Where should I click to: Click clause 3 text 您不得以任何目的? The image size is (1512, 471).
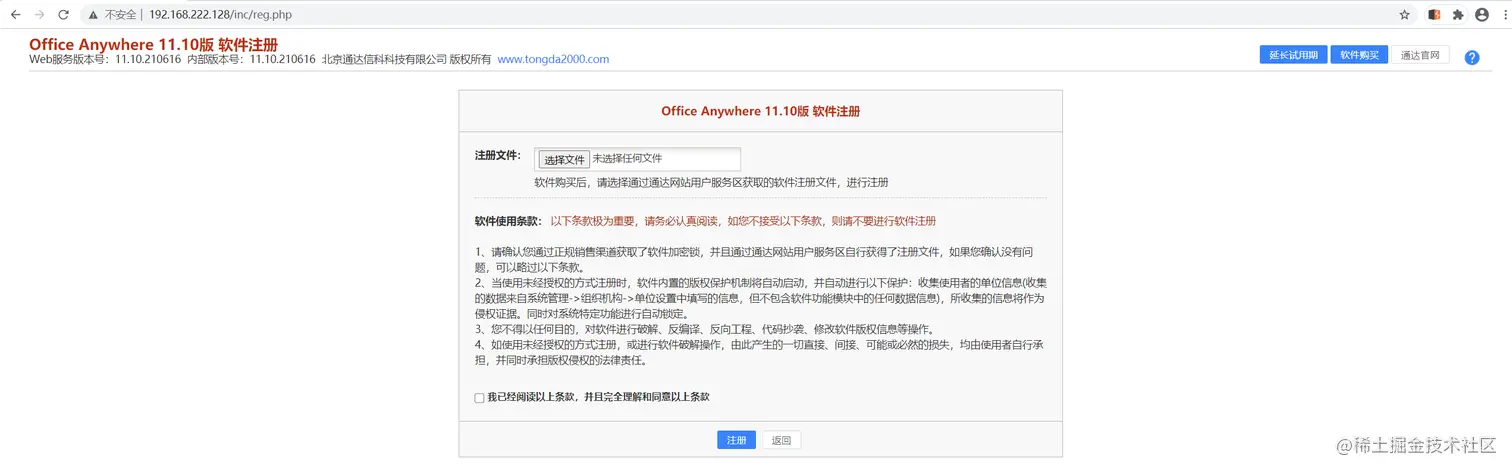click(x=704, y=329)
